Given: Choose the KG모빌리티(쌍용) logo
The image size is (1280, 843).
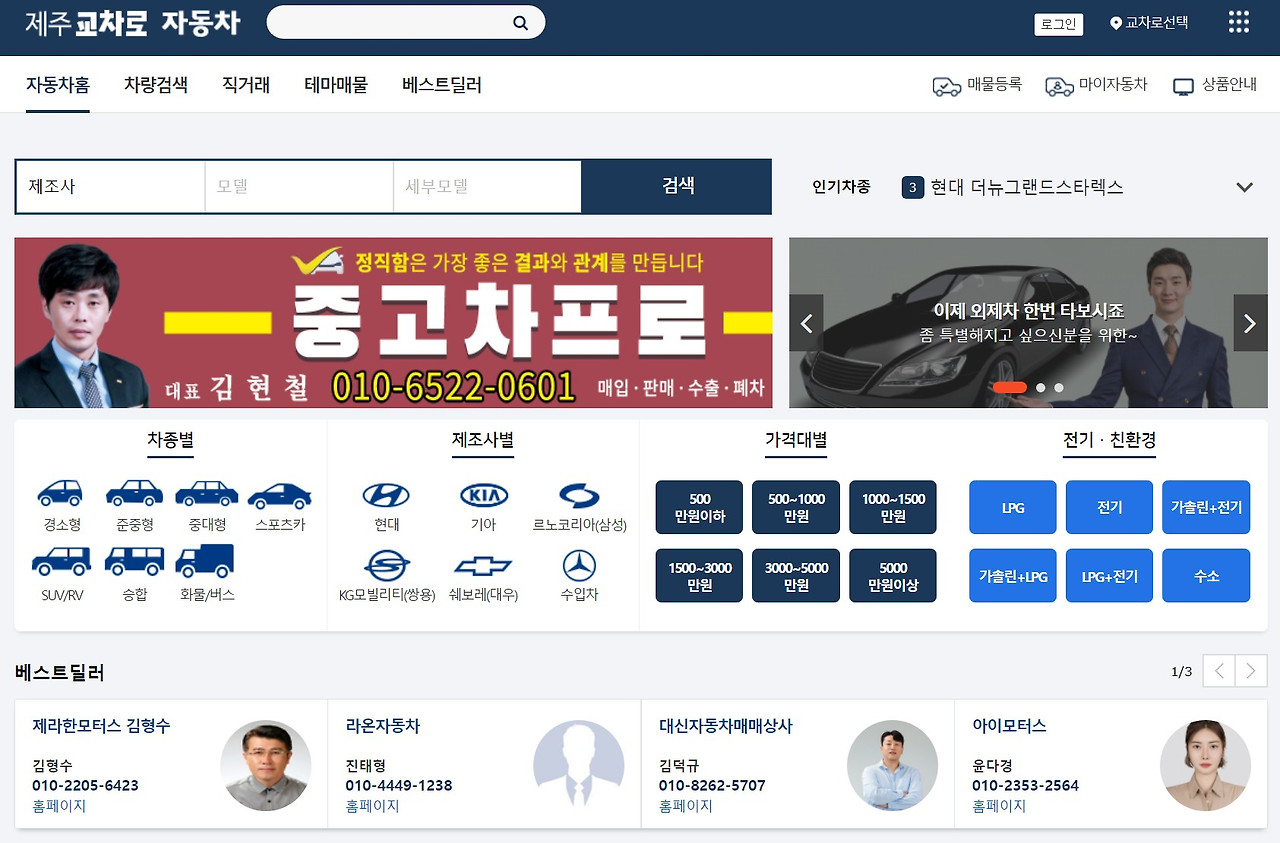Looking at the screenshot, I should [x=387, y=566].
